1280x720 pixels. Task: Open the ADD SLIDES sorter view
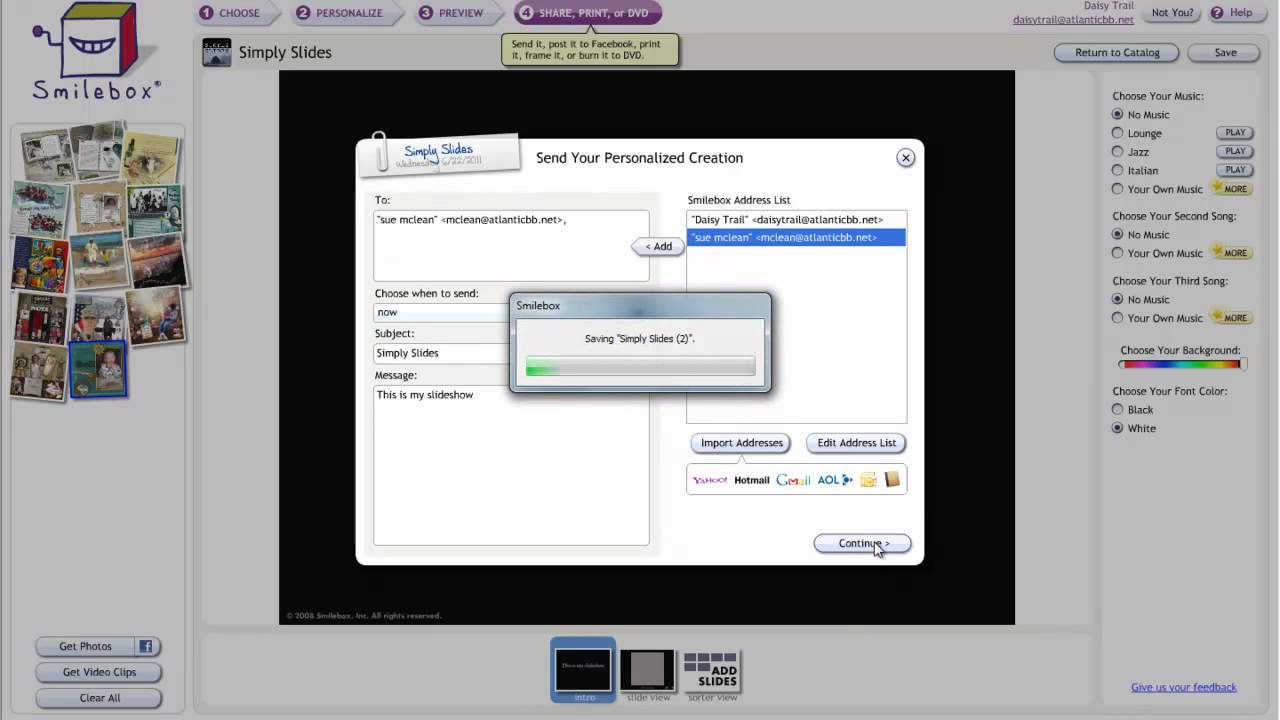coord(711,673)
